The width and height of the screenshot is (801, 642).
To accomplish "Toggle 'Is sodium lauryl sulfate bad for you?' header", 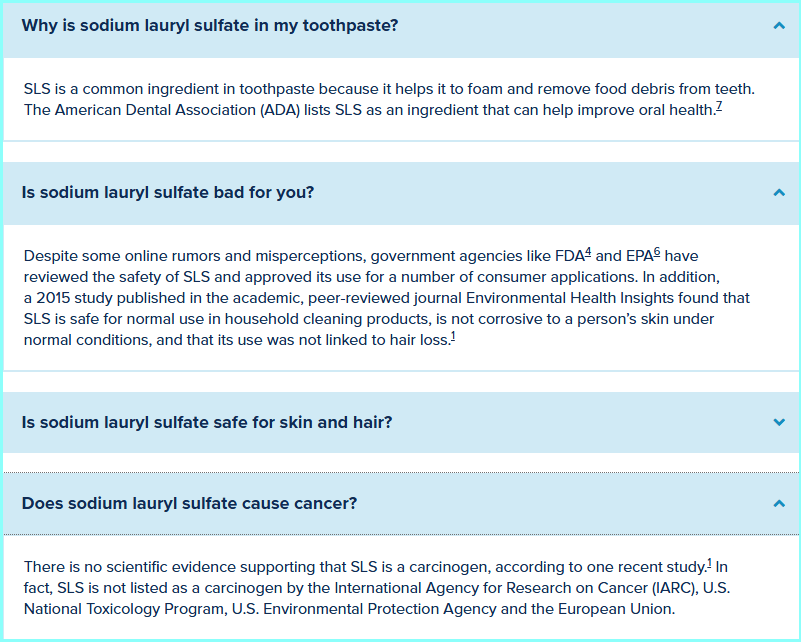I will [x=168, y=192].
